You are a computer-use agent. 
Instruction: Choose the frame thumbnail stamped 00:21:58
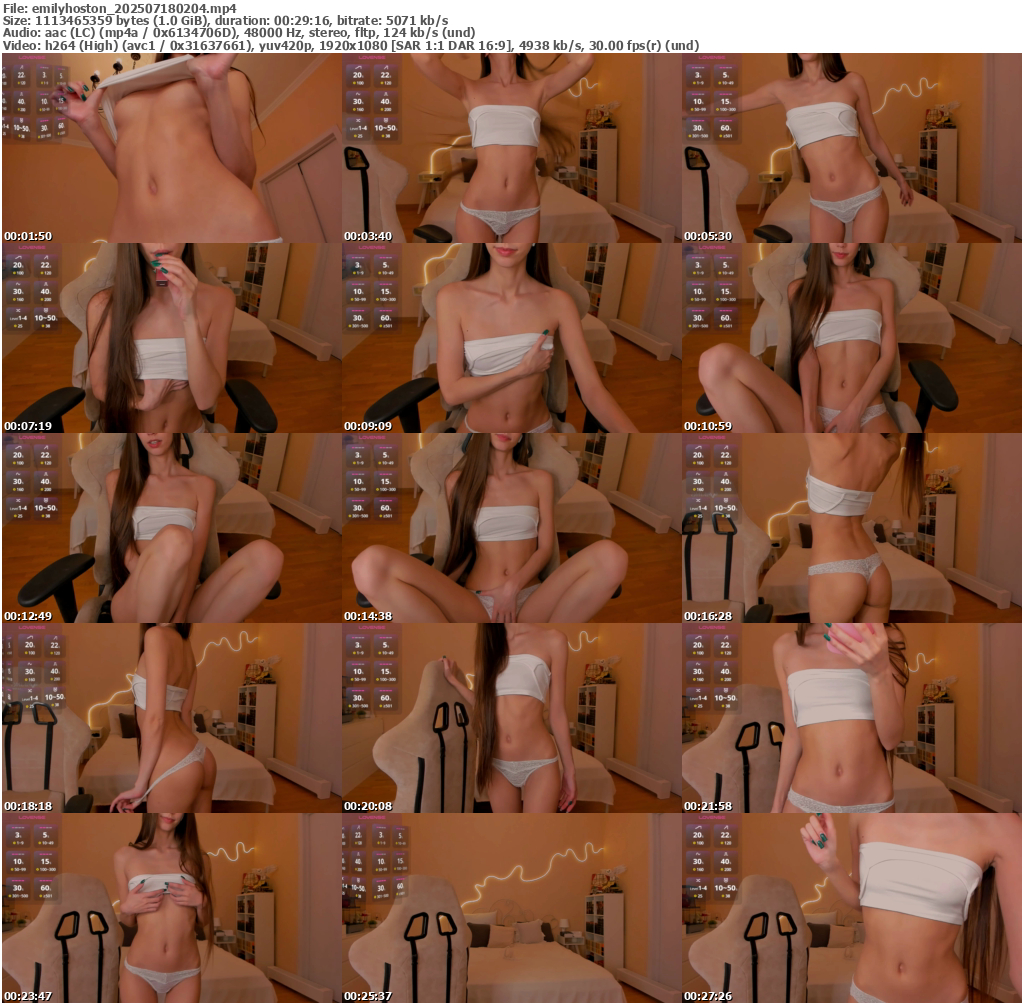pyautogui.click(x=852, y=718)
